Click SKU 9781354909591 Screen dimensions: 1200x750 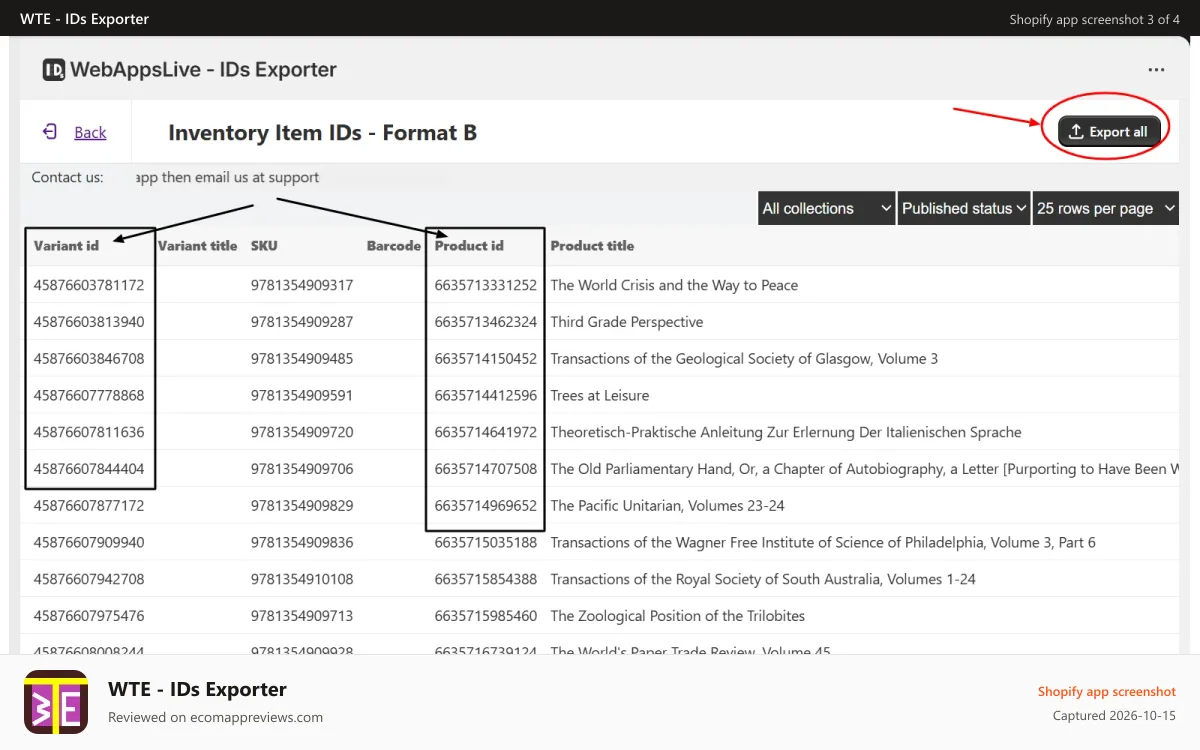pos(302,395)
